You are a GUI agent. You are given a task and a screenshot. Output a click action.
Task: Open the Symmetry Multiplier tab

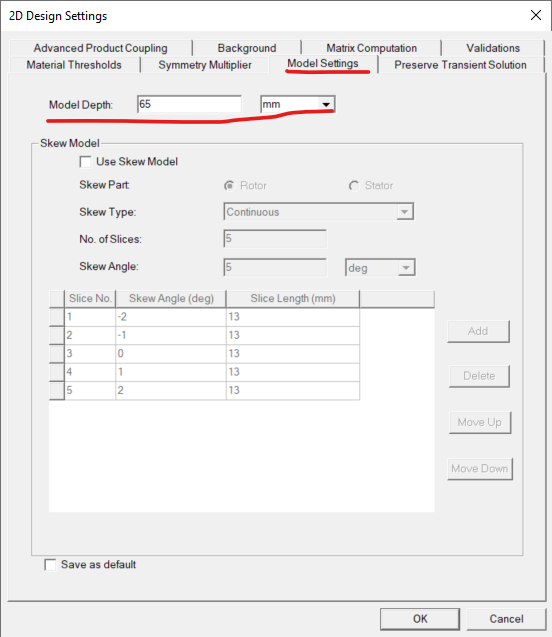pos(205,65)
